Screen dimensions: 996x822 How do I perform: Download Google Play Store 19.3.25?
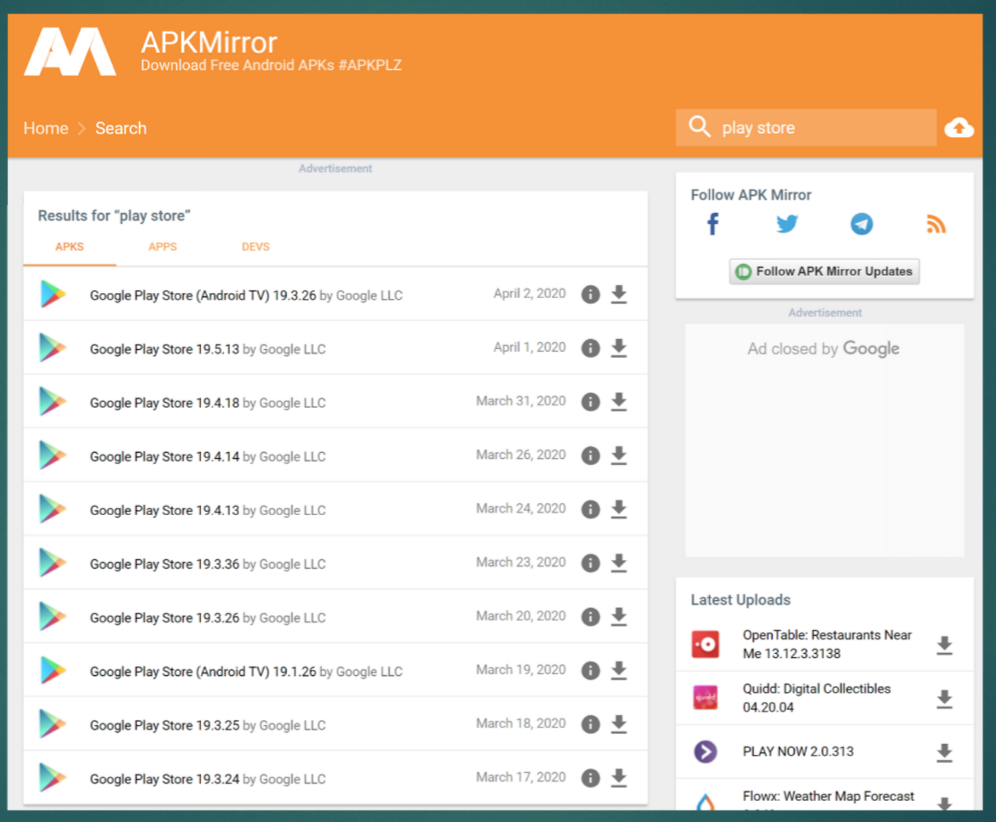tap(619, 724)
